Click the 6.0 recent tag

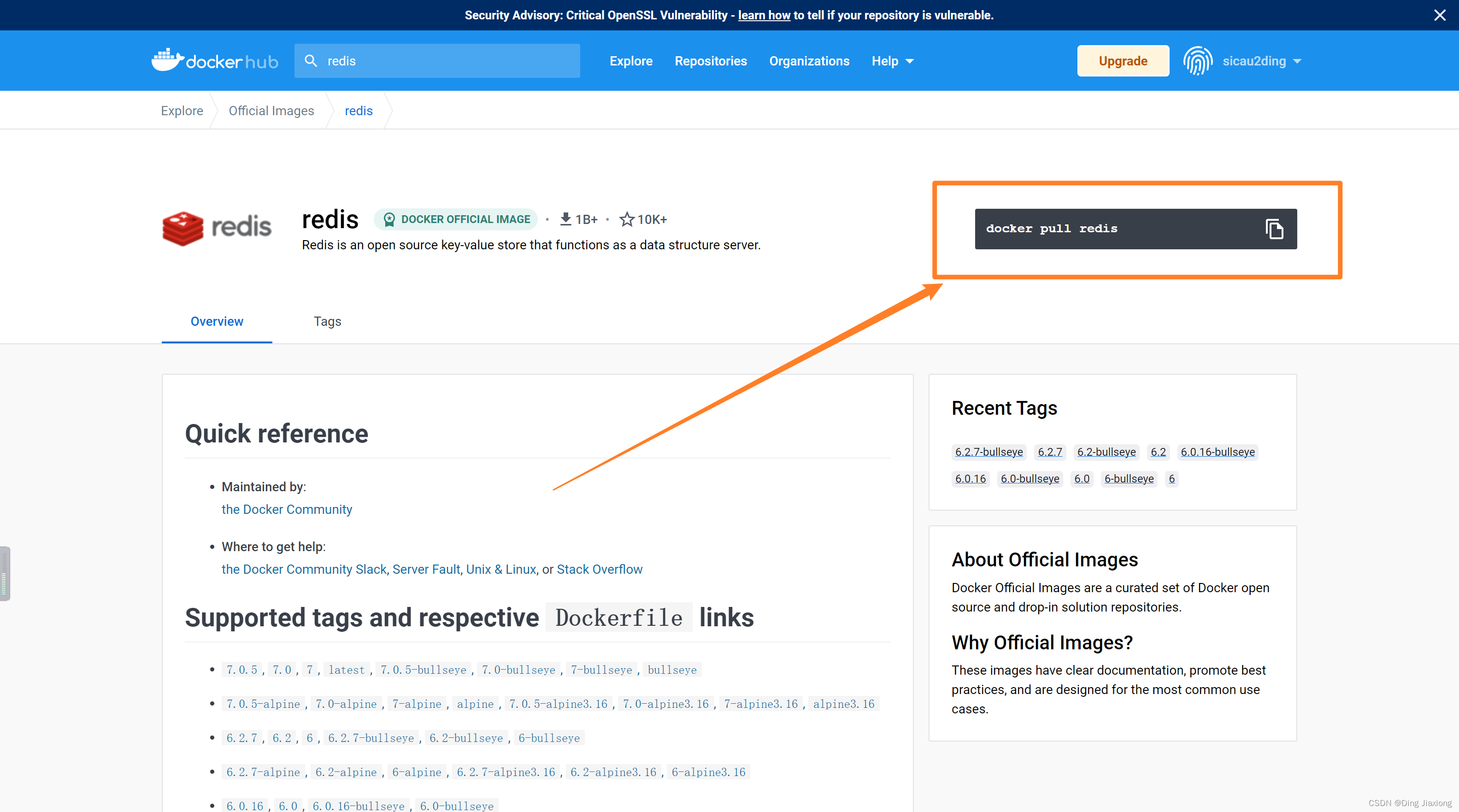[x=1082, y=478]
